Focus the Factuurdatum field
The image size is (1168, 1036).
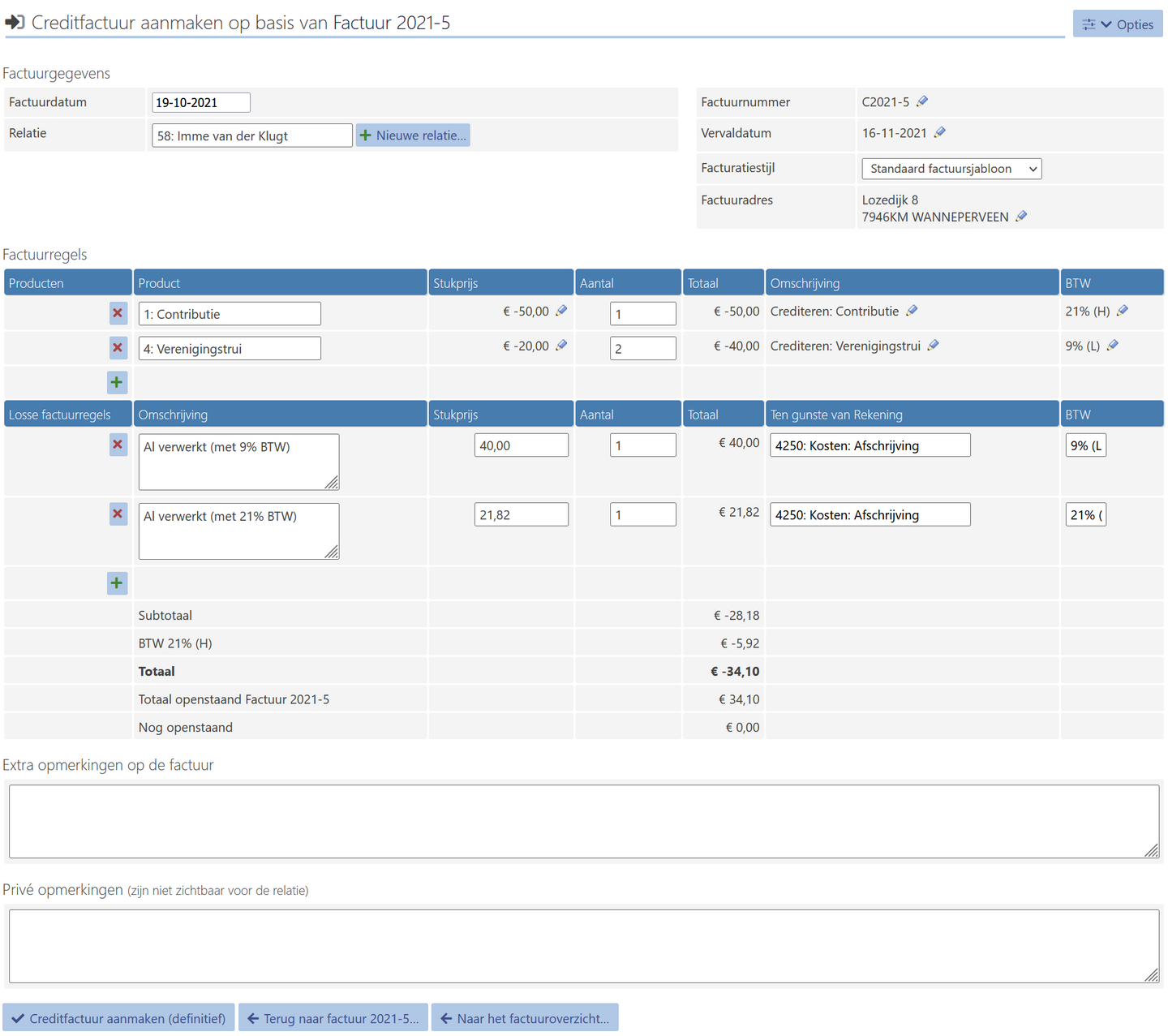pos(201,102)
